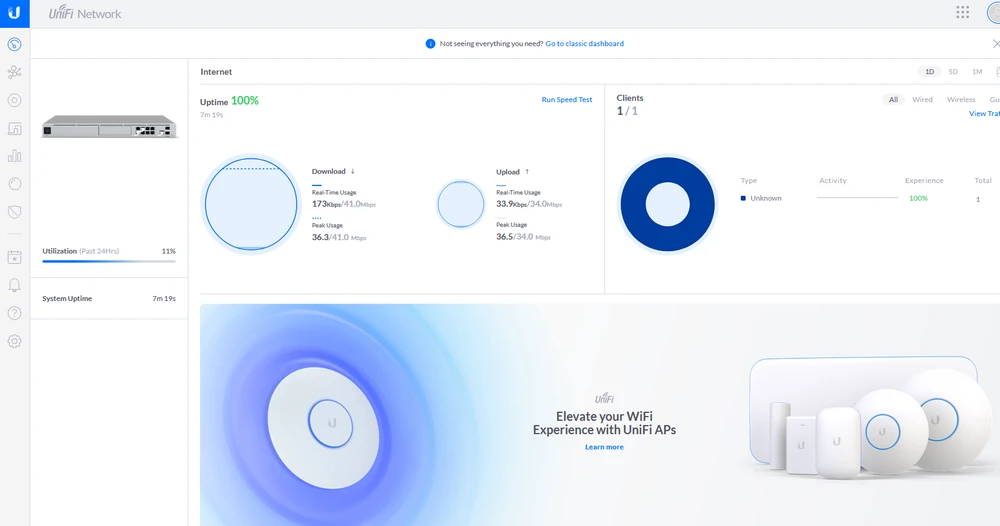This screenshot has width=1000, height=526.
Task: Open the Insights circle sidebar icon
Action: (14, 184)
